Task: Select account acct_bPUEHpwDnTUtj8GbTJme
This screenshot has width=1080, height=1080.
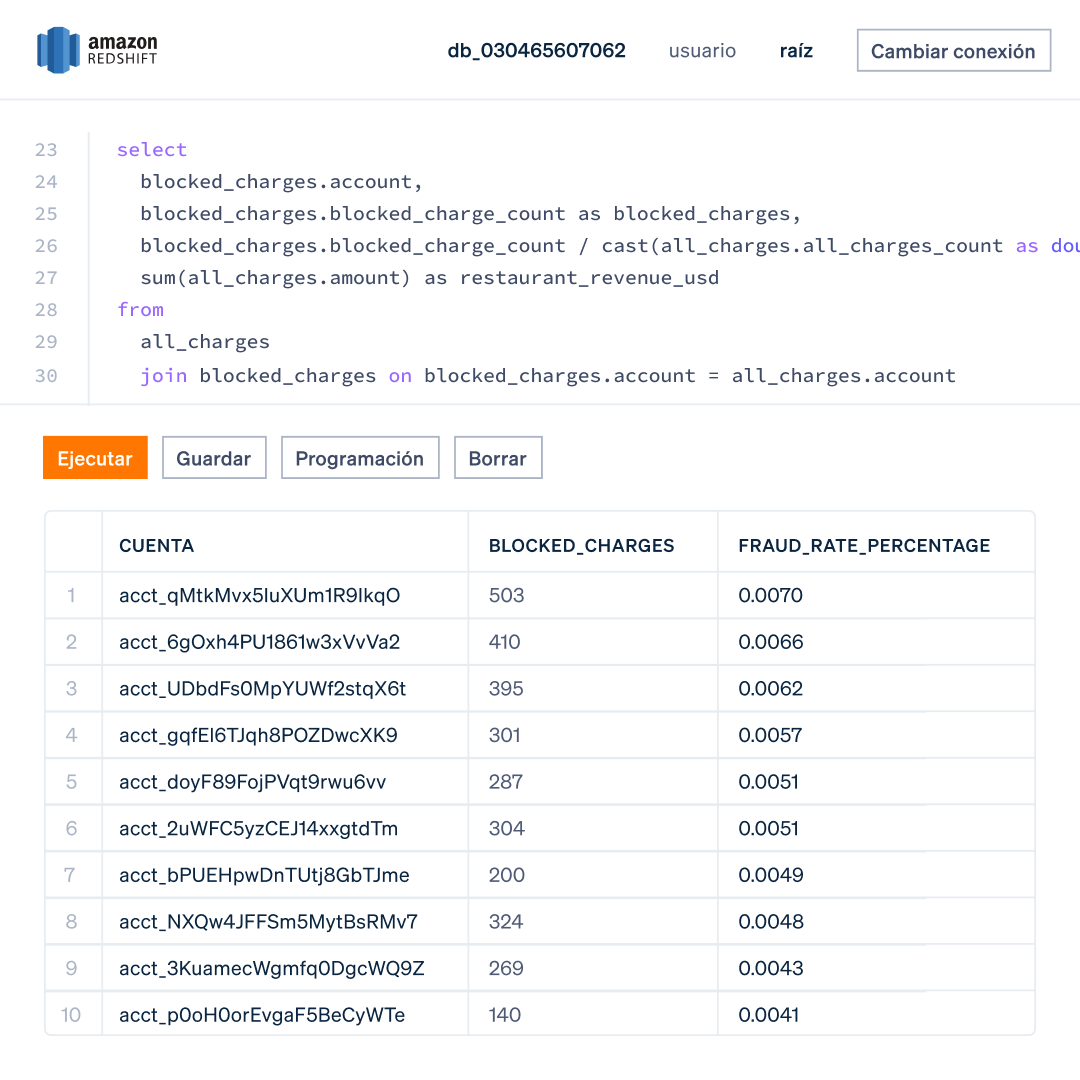Action: pyautogui.click(x=264, y=875)
